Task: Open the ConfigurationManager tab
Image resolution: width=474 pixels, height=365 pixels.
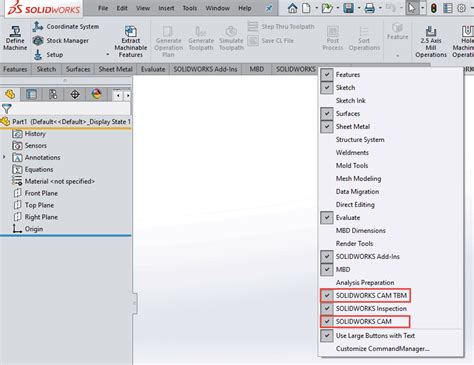Action: tap(53, 95)
